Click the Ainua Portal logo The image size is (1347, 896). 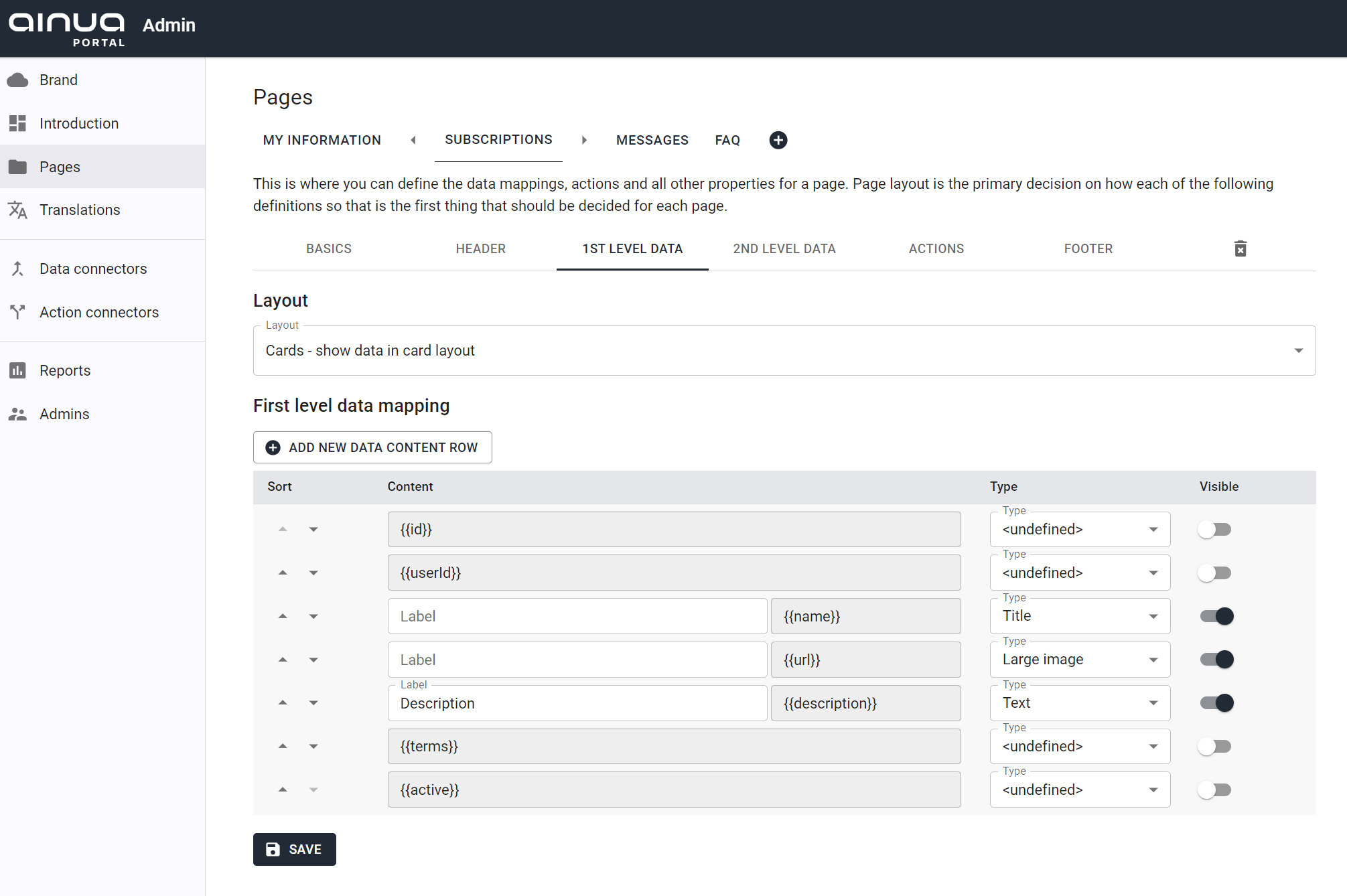67,29
